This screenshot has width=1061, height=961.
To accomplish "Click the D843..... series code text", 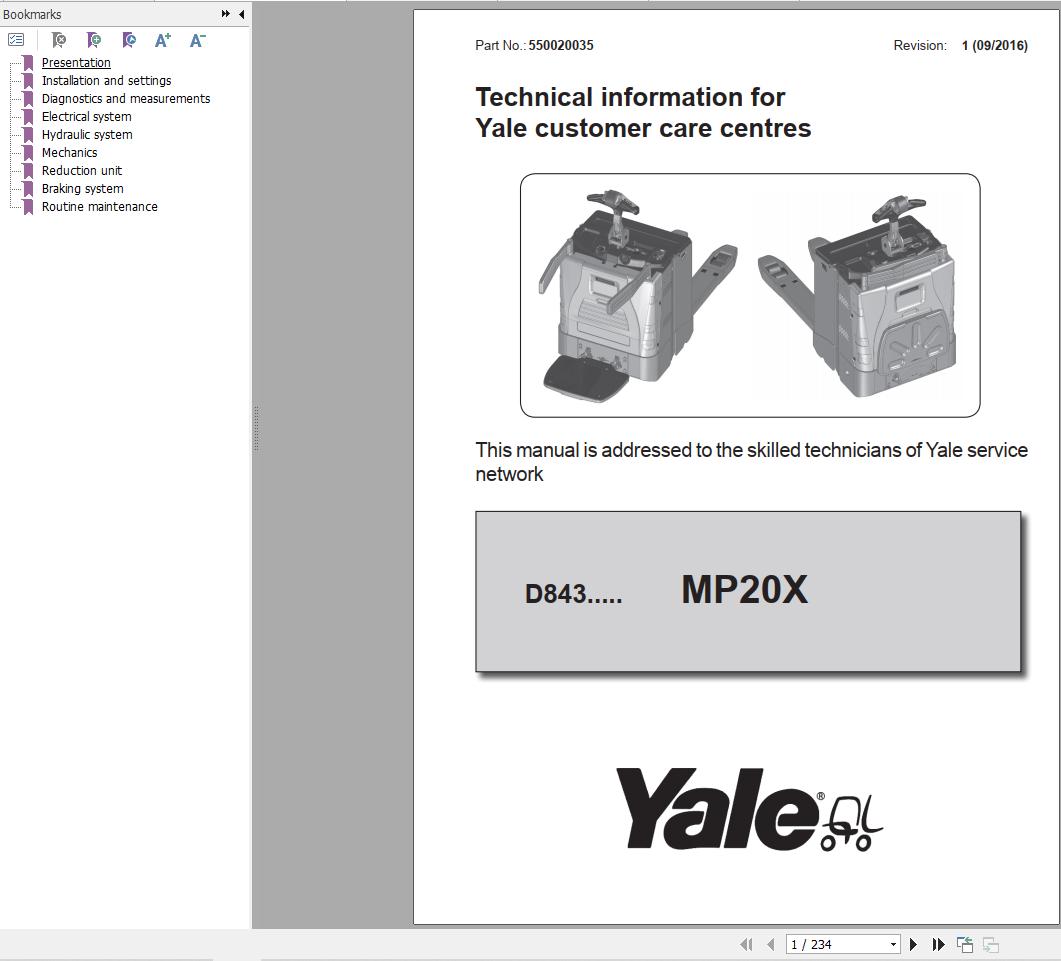I will click(x=573, y=594).
